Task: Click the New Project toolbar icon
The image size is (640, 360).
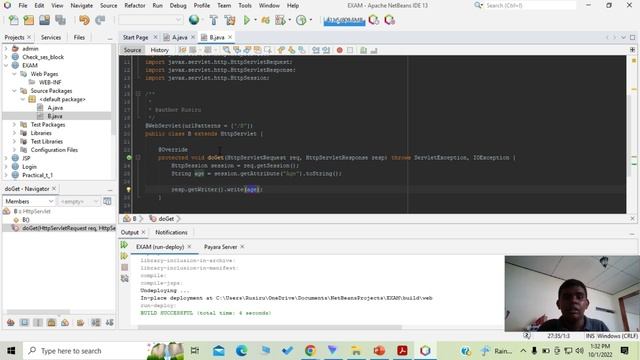Action: tap(29, 20)
